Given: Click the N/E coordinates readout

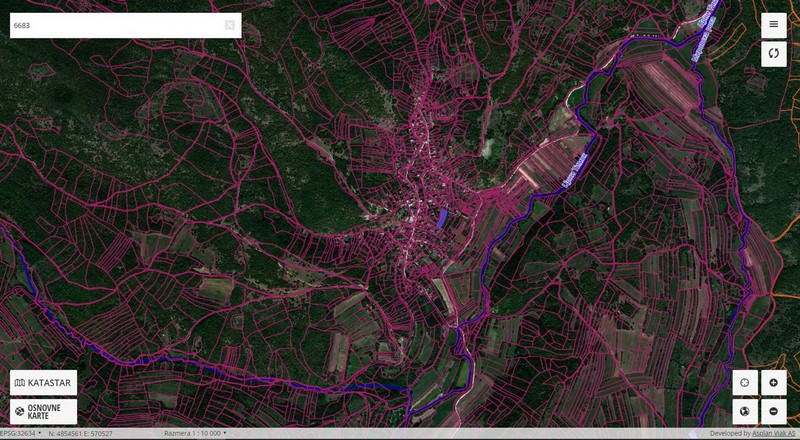Looking at the screenshot, I should tap(80, 434).
